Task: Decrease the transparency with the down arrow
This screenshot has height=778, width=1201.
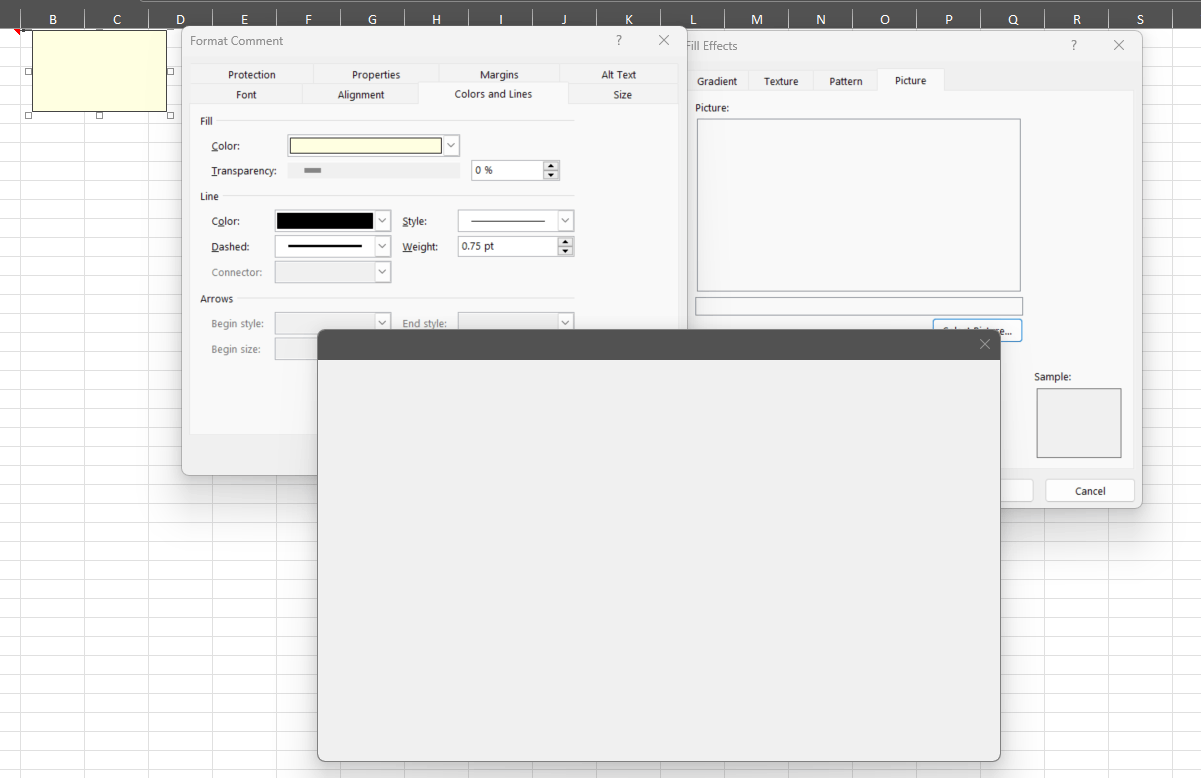Action: [x=551, y=176]
